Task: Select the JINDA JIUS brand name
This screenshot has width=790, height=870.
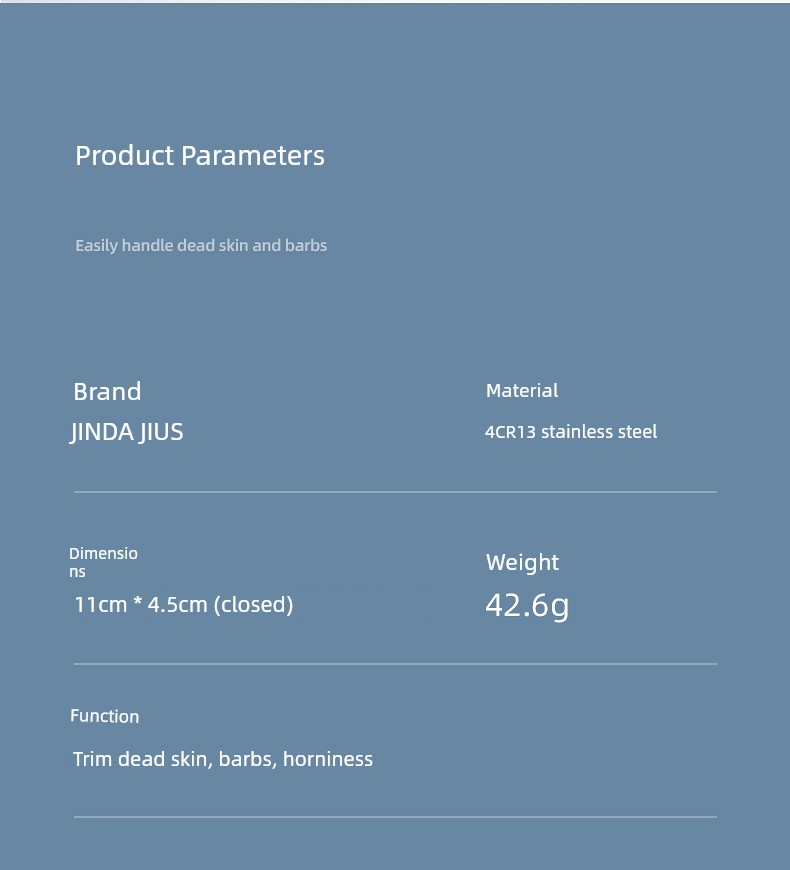Action: tap(127, 432)
